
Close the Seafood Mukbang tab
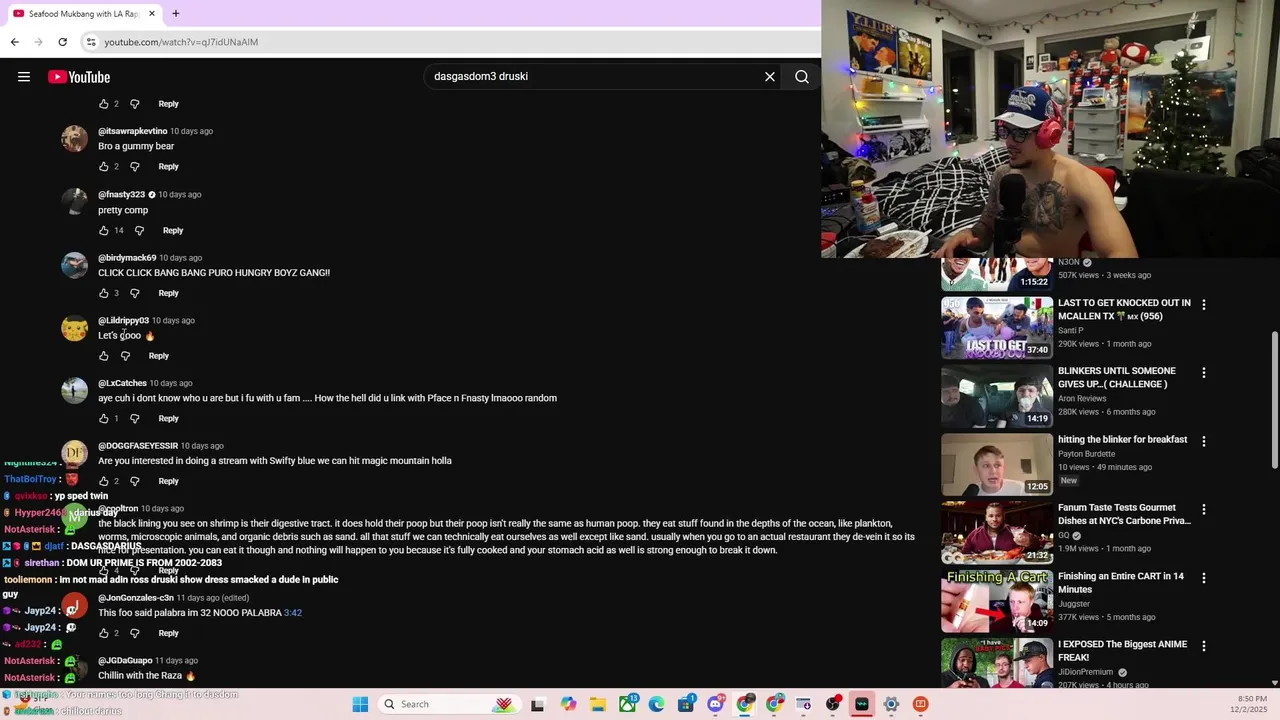coord(152,14)
